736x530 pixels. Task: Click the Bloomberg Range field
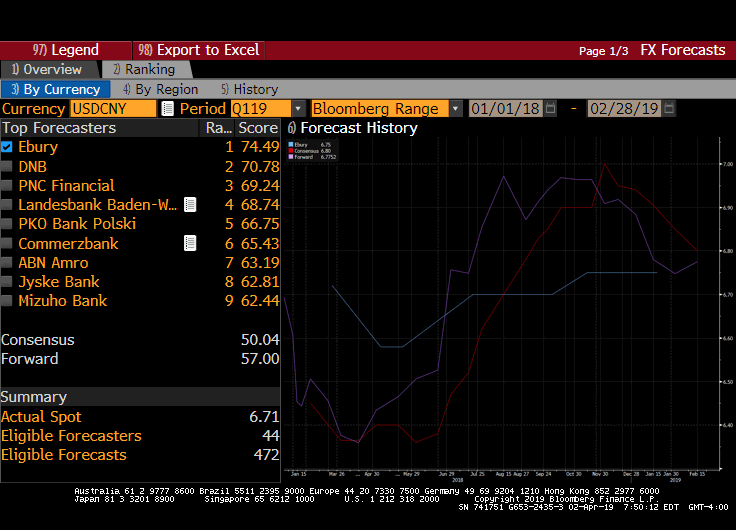pyautogui.click(x=380, y=108)
